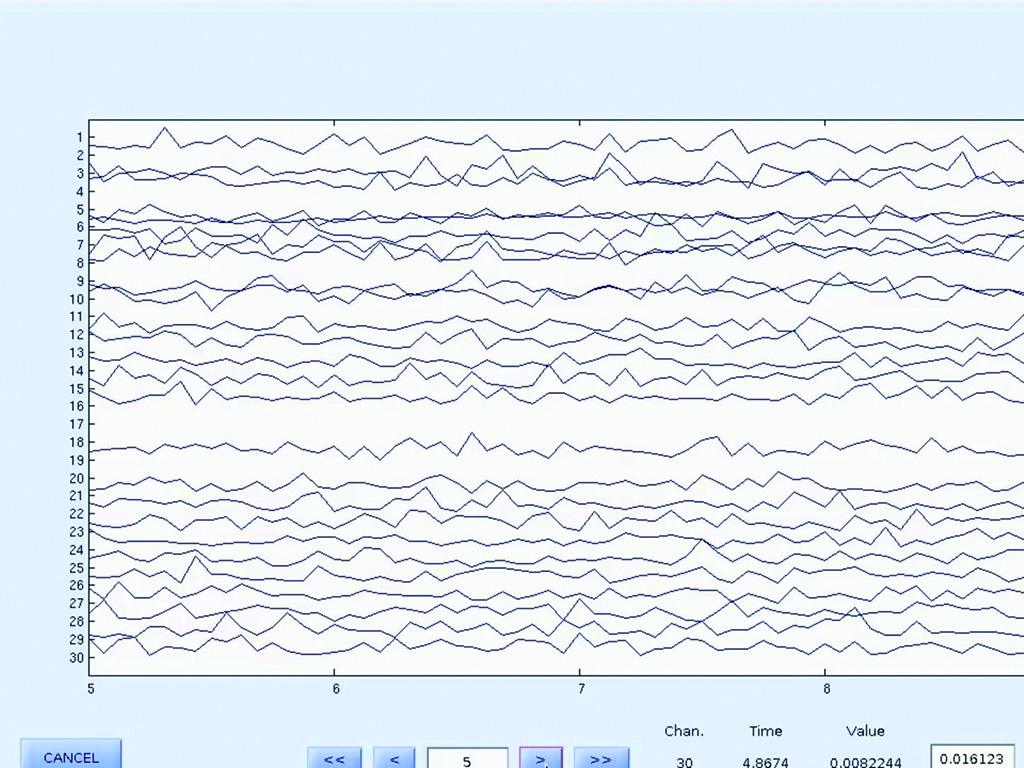The image size is (1024, 768).
Task: Click the time readout 4.8674
Action: [765, 762]
